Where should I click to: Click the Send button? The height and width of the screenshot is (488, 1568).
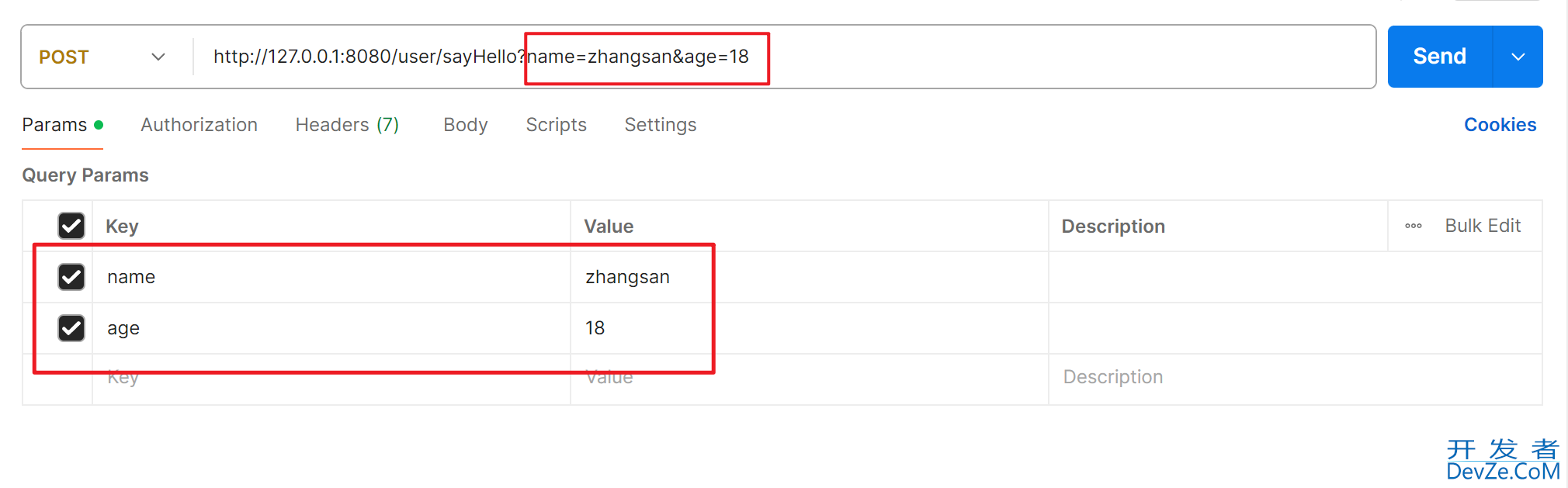1440,57
